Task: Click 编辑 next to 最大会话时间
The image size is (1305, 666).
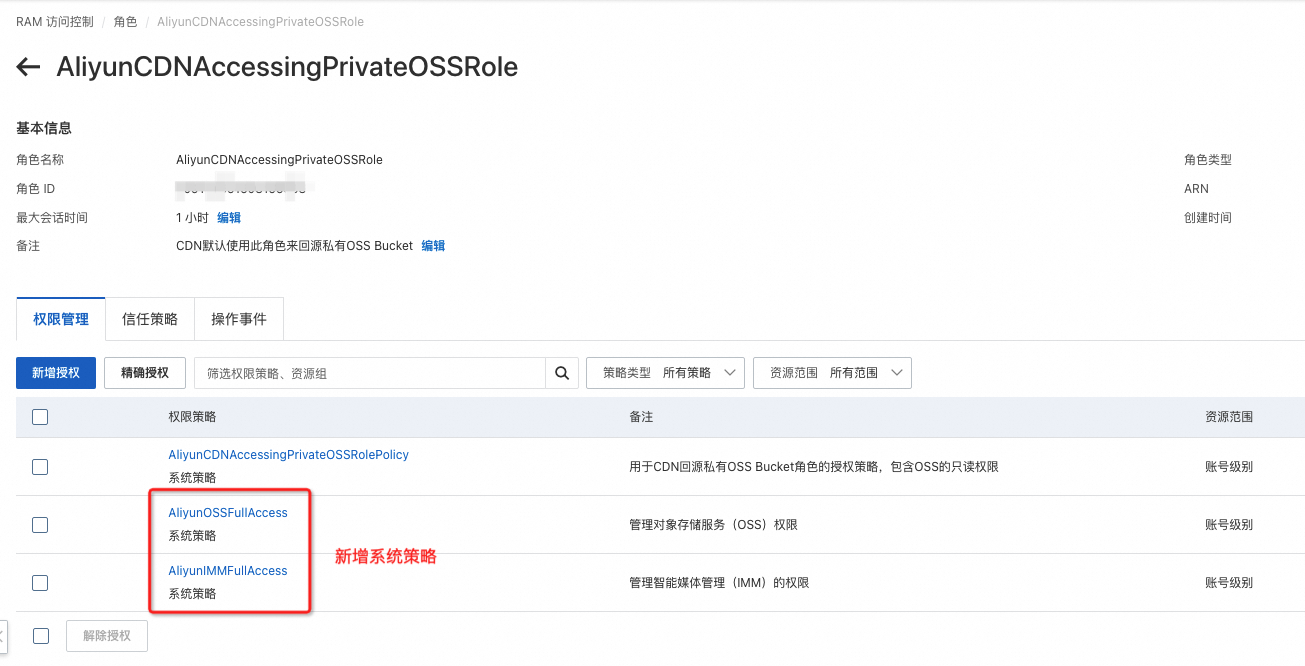Action: (x=229, y=217)
